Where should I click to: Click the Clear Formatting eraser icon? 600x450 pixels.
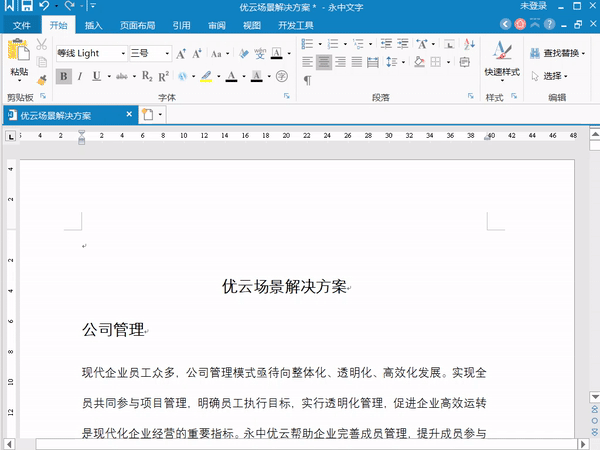click(x=243, y=53)
